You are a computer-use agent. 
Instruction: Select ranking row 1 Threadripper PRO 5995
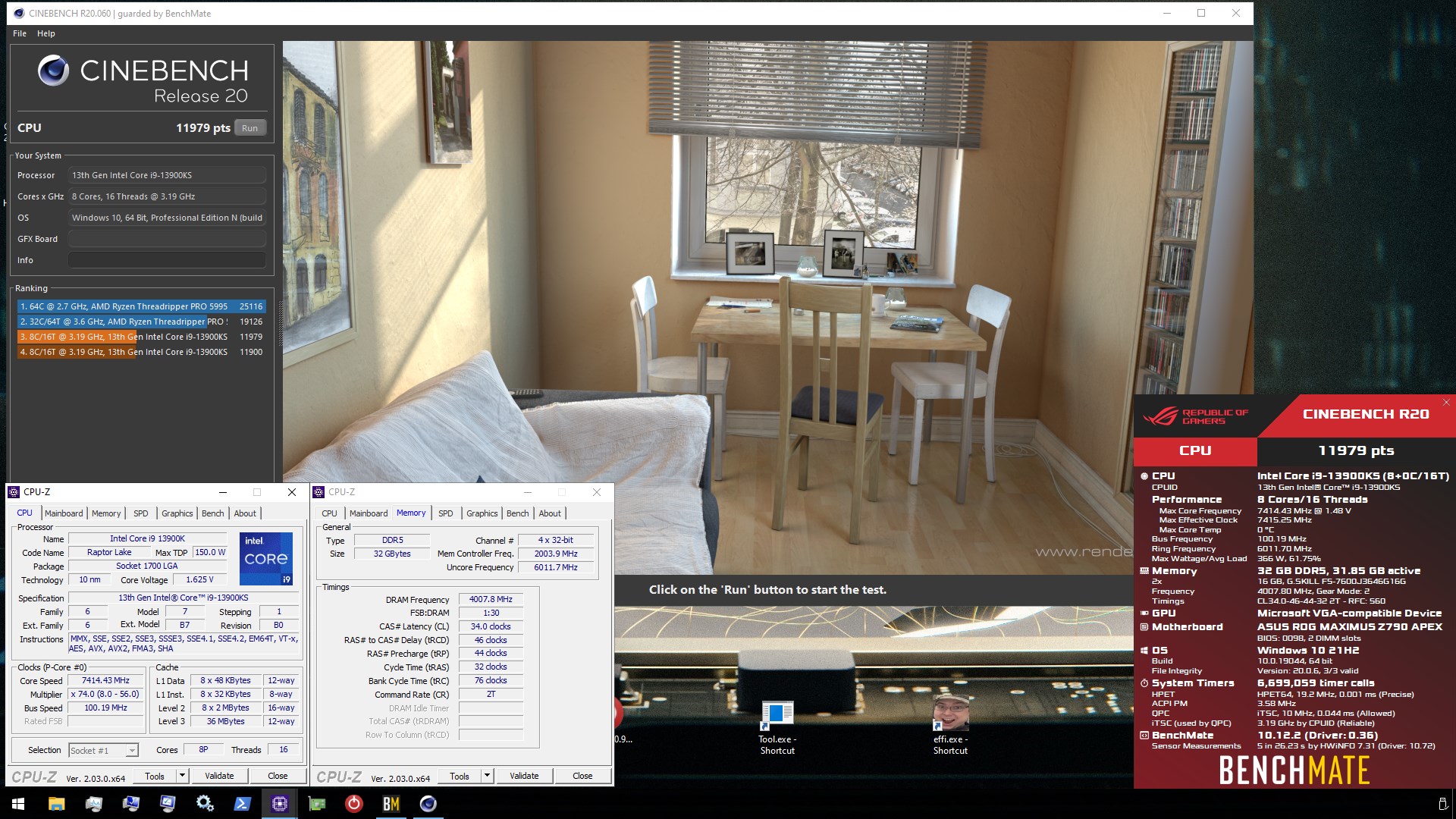click(x=141, y=306)
